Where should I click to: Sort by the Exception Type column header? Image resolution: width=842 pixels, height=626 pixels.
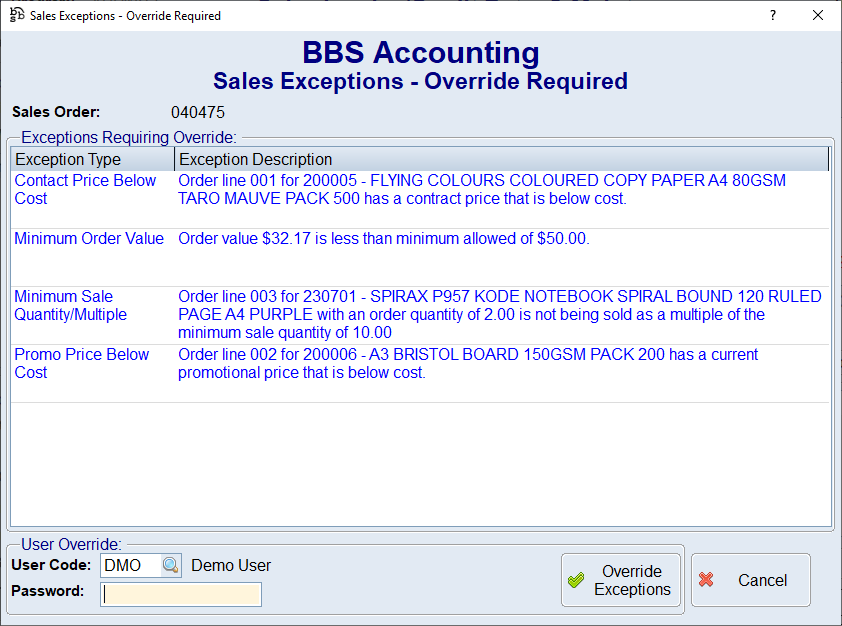[x=92, y=160]
